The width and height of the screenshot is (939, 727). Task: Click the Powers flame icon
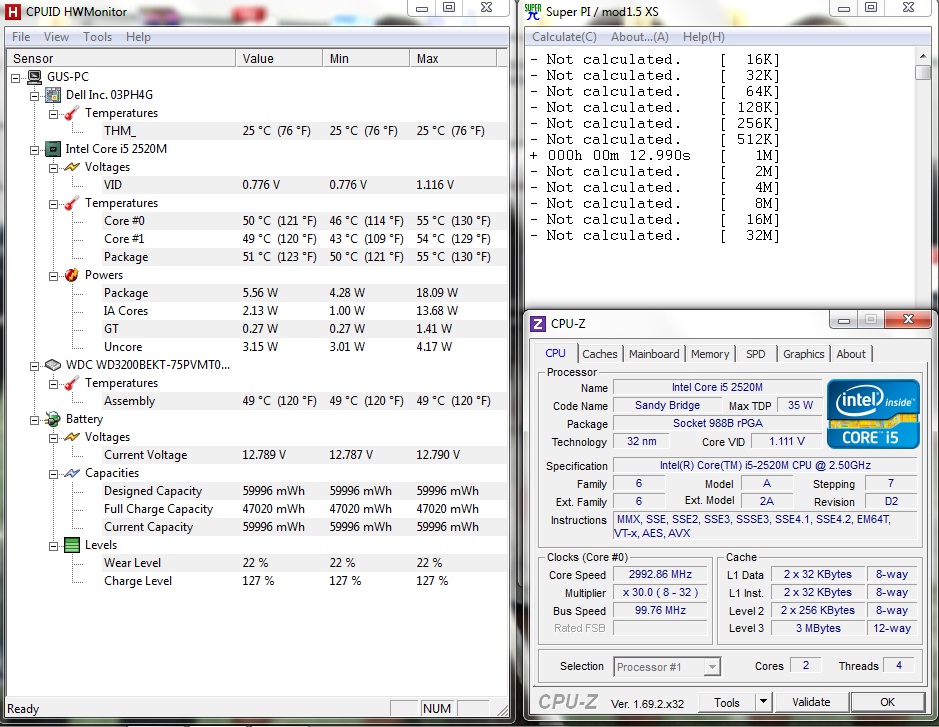tap(71, 275)
